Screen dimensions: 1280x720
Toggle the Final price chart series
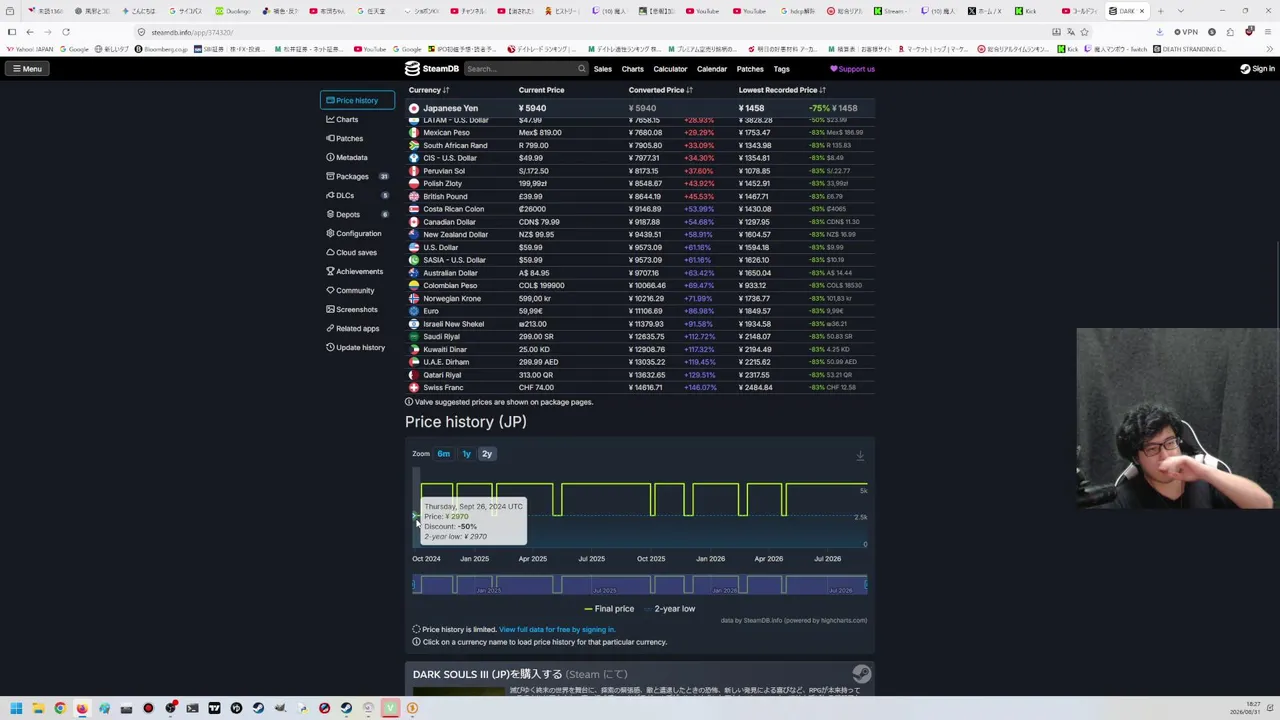[609, 609]
